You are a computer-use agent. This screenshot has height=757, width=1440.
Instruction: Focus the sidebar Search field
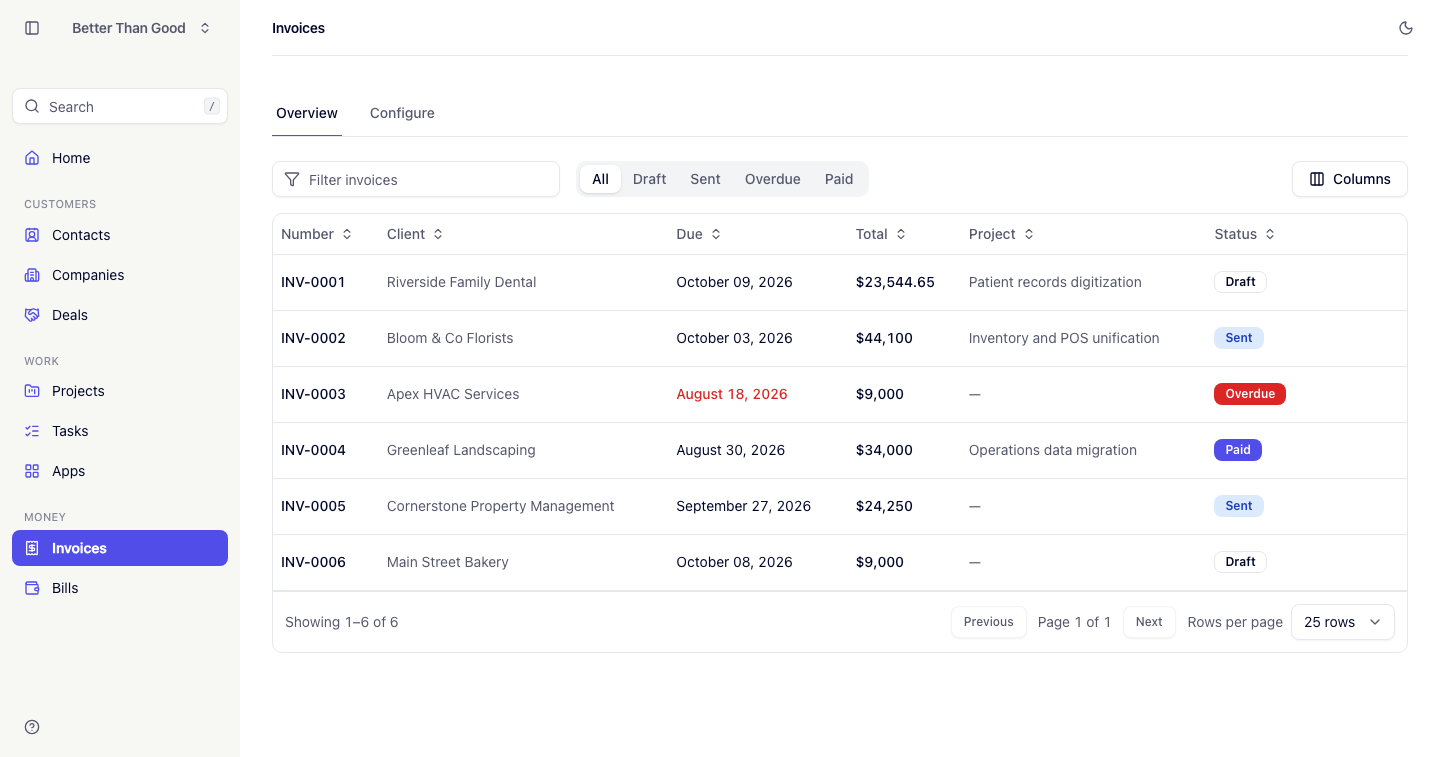[120, 106]
